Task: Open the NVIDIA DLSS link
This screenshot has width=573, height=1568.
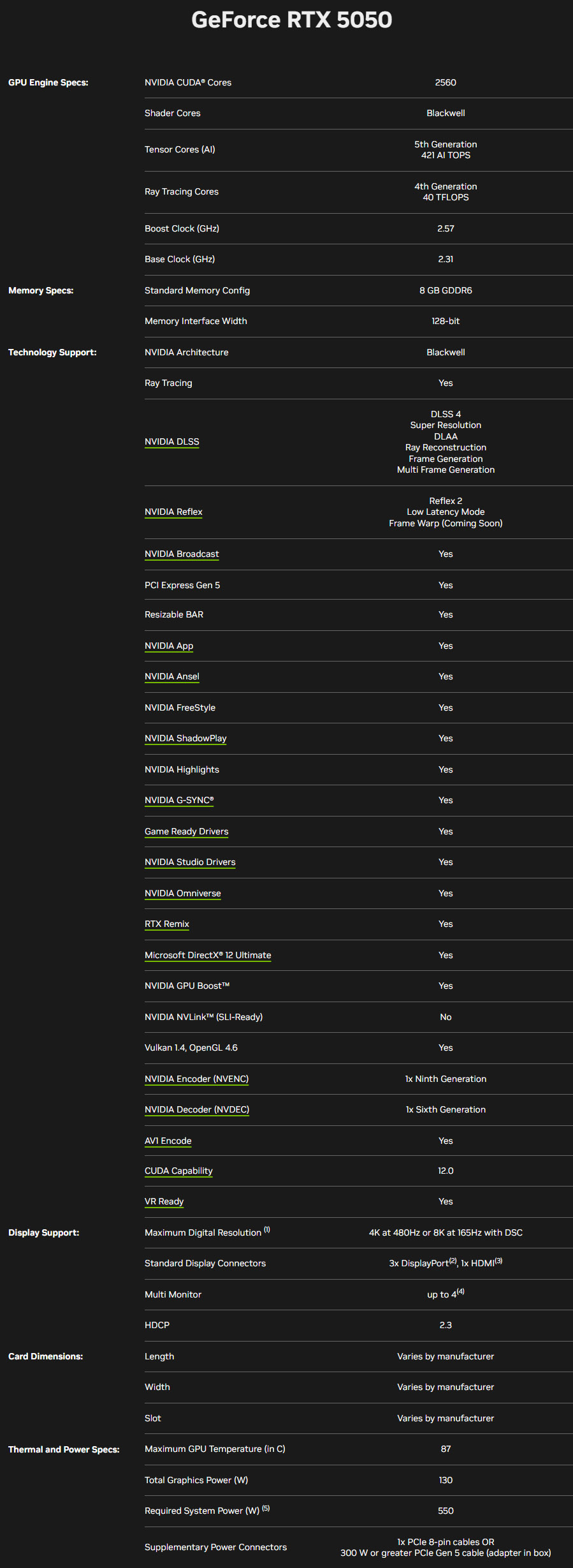Action: coord(171,441)
